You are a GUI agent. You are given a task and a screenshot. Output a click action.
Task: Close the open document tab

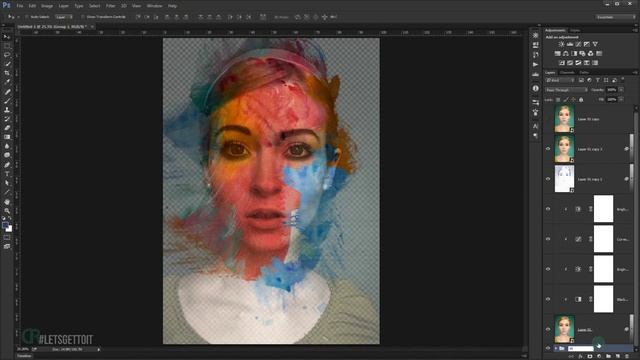pyautogui.click(x=92, y=27)
